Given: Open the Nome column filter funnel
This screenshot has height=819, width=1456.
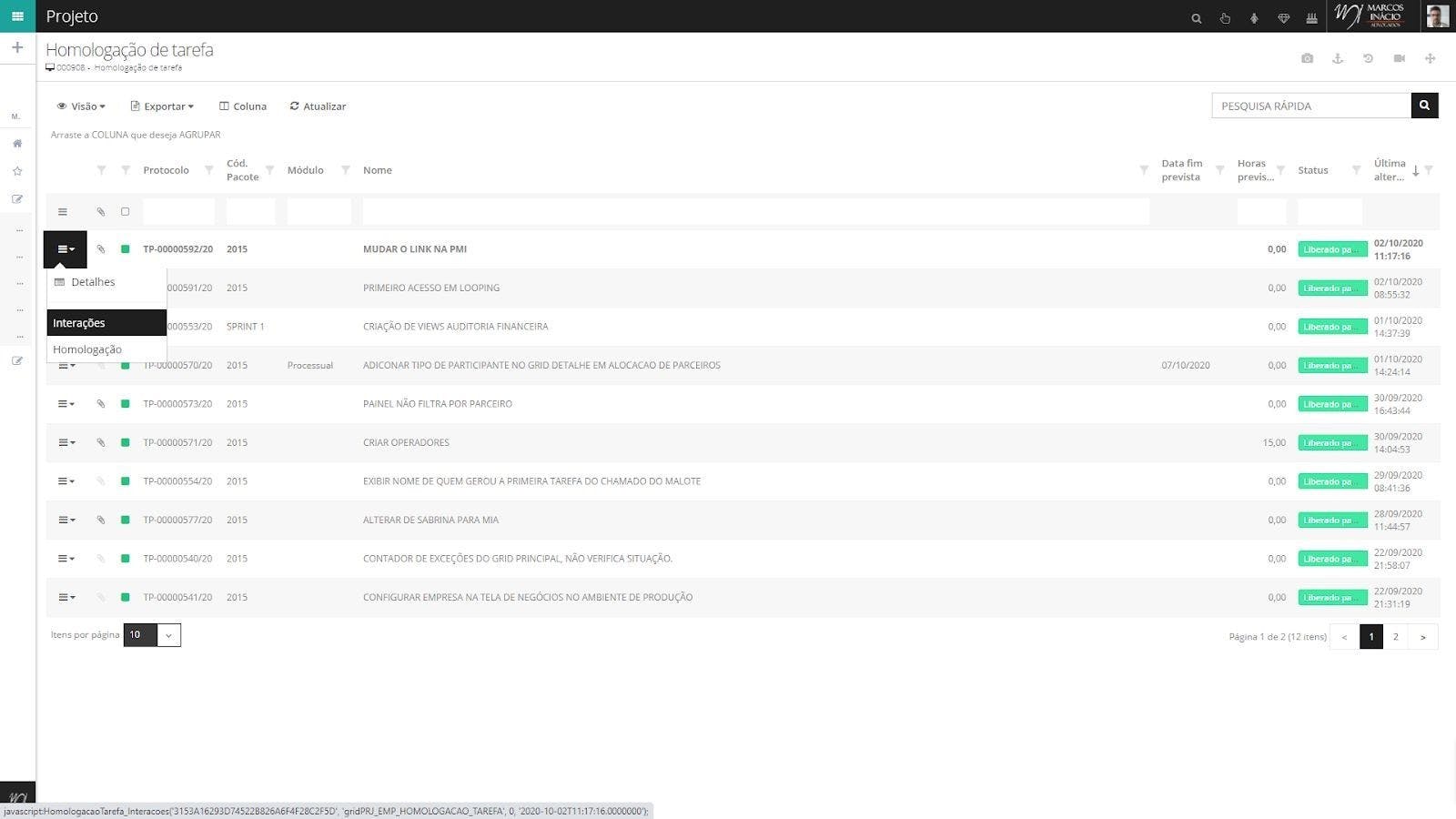Looking at the screenshot, I should (1144, 170).
